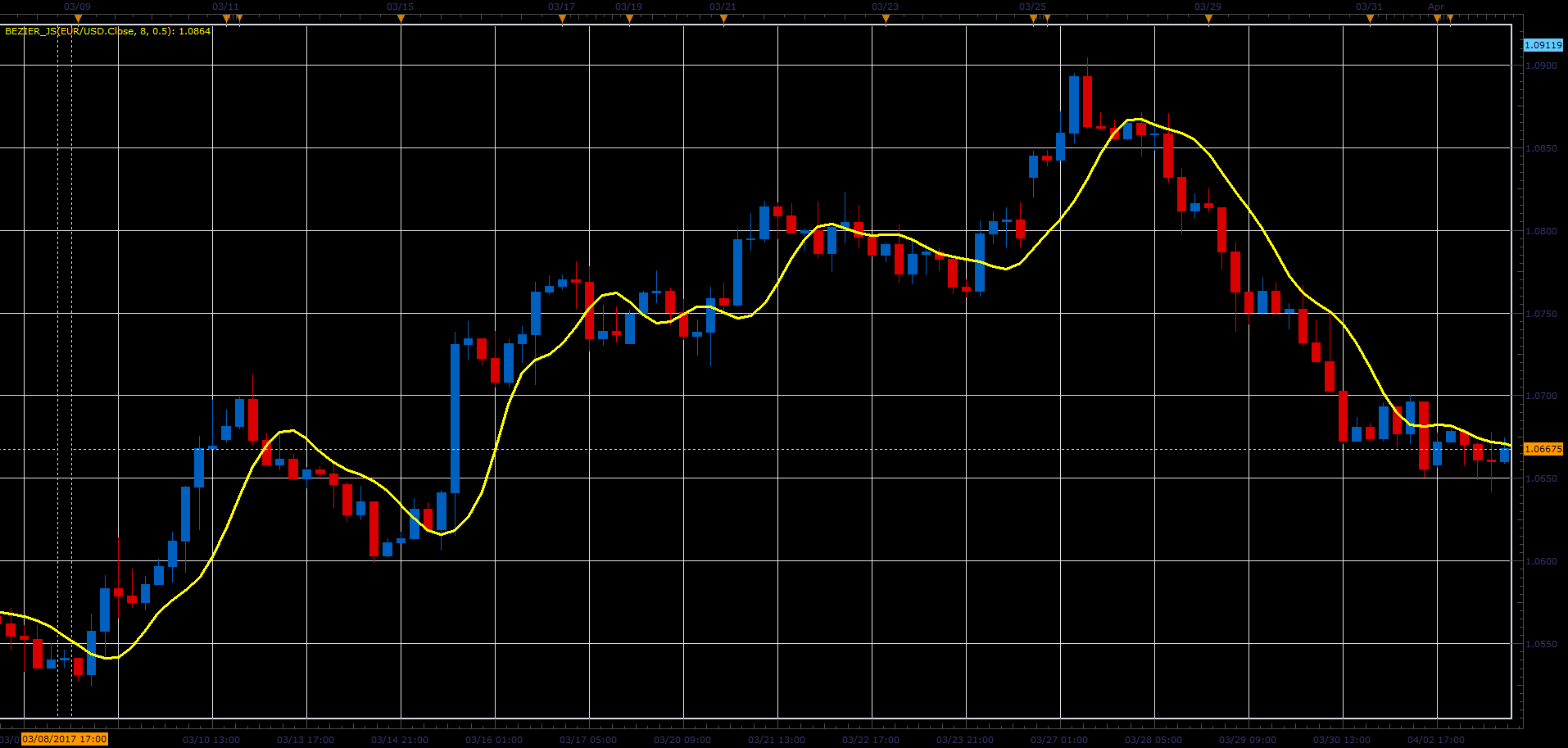The height and width of the screenshot is (748, 1568).
Task: Click the 1.0750 price axis label
Action: tap(1541, 314)
